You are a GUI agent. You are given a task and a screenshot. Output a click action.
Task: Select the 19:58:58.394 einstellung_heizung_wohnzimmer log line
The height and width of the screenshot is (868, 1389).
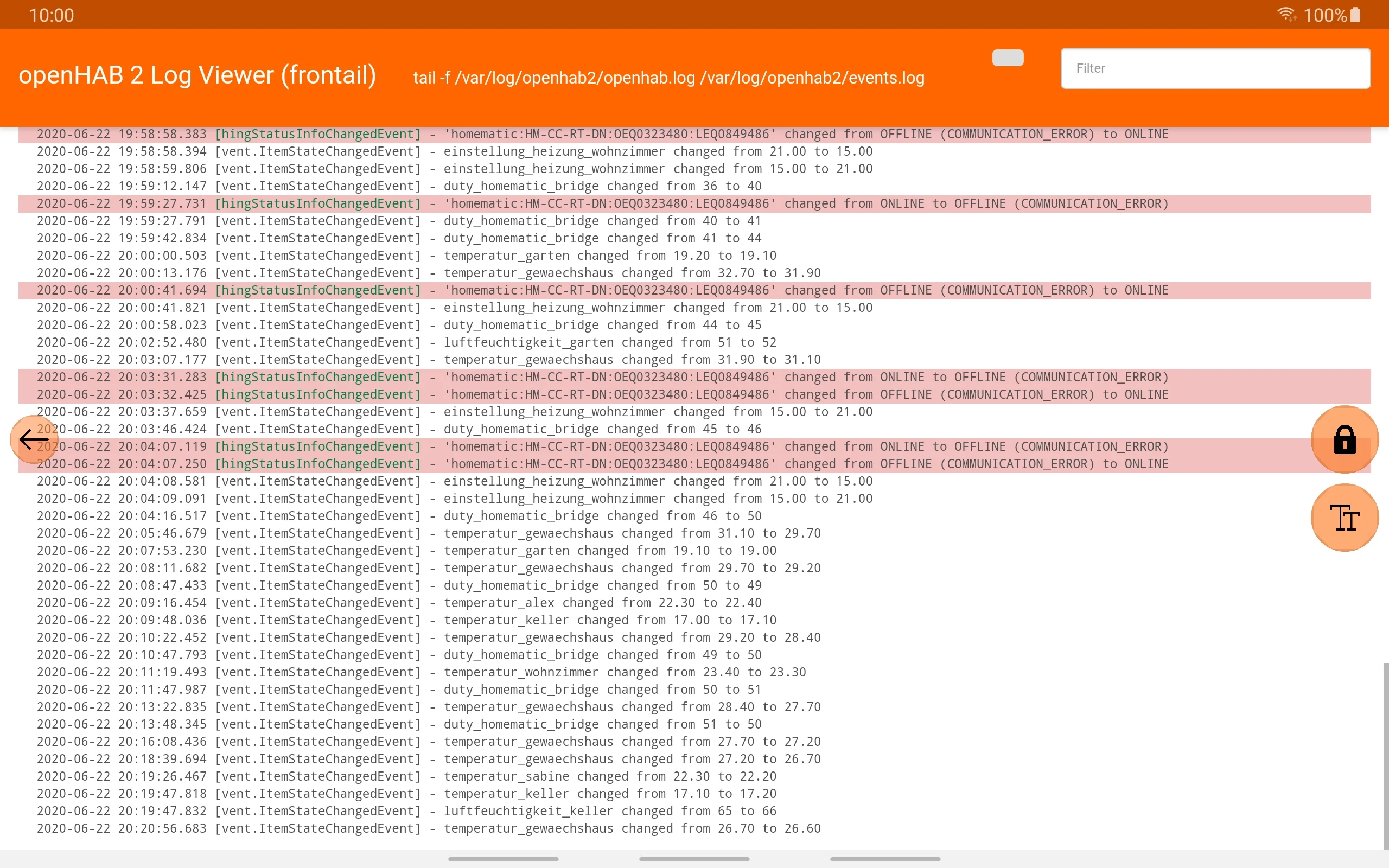694,151
